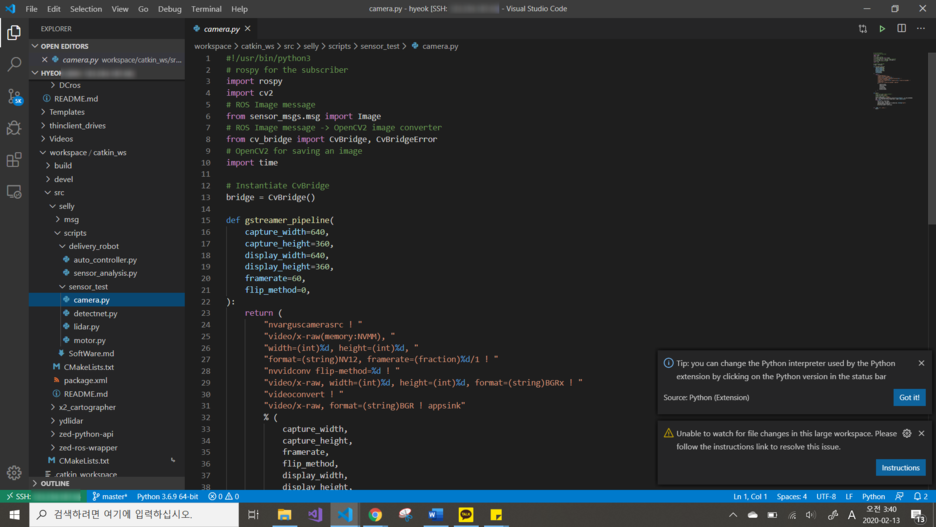
Task: Open Google Chrome from the taskbar
Action: (x=375, y=514)
